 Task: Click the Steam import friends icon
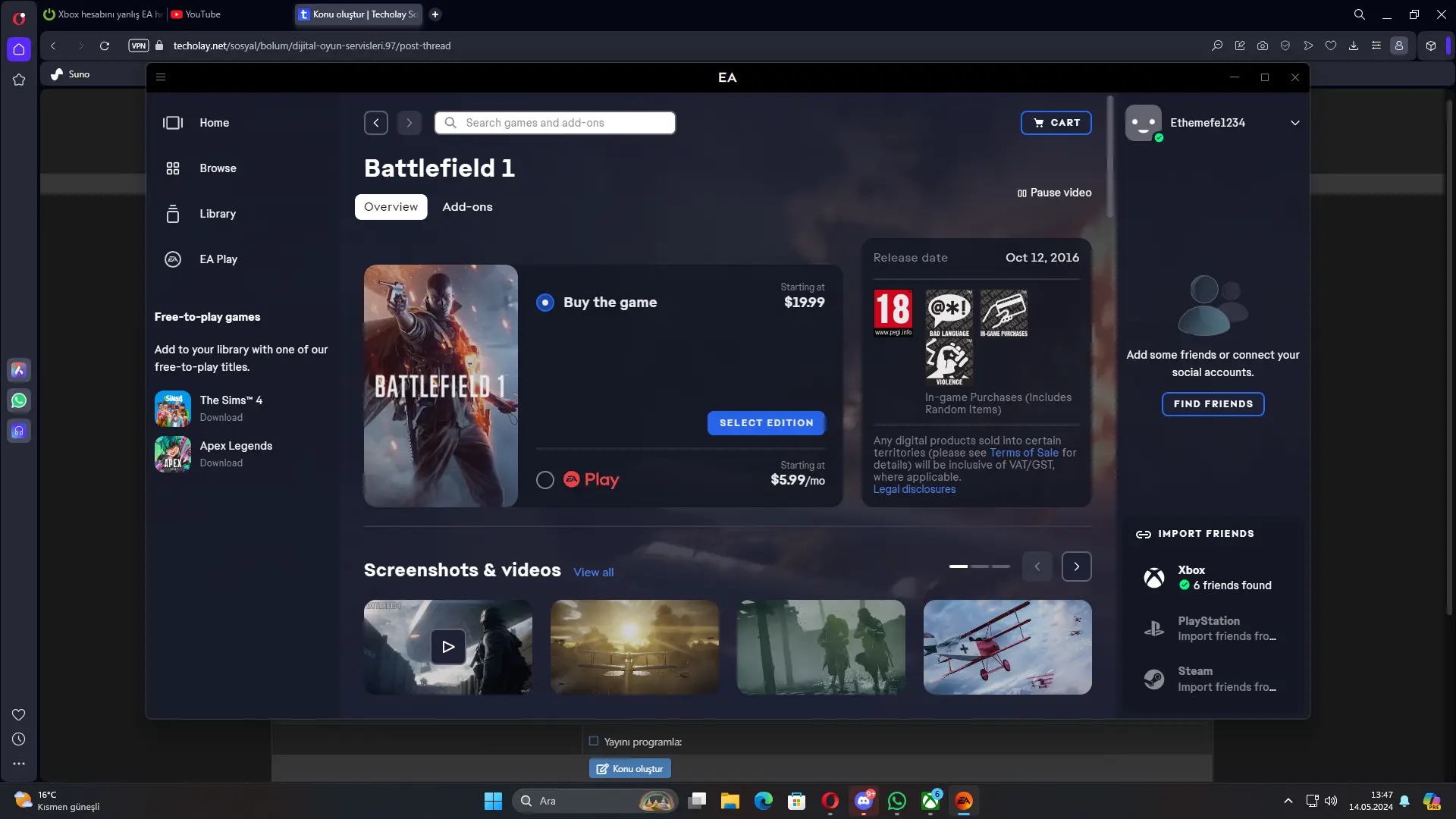click(x=1154, y=679)
